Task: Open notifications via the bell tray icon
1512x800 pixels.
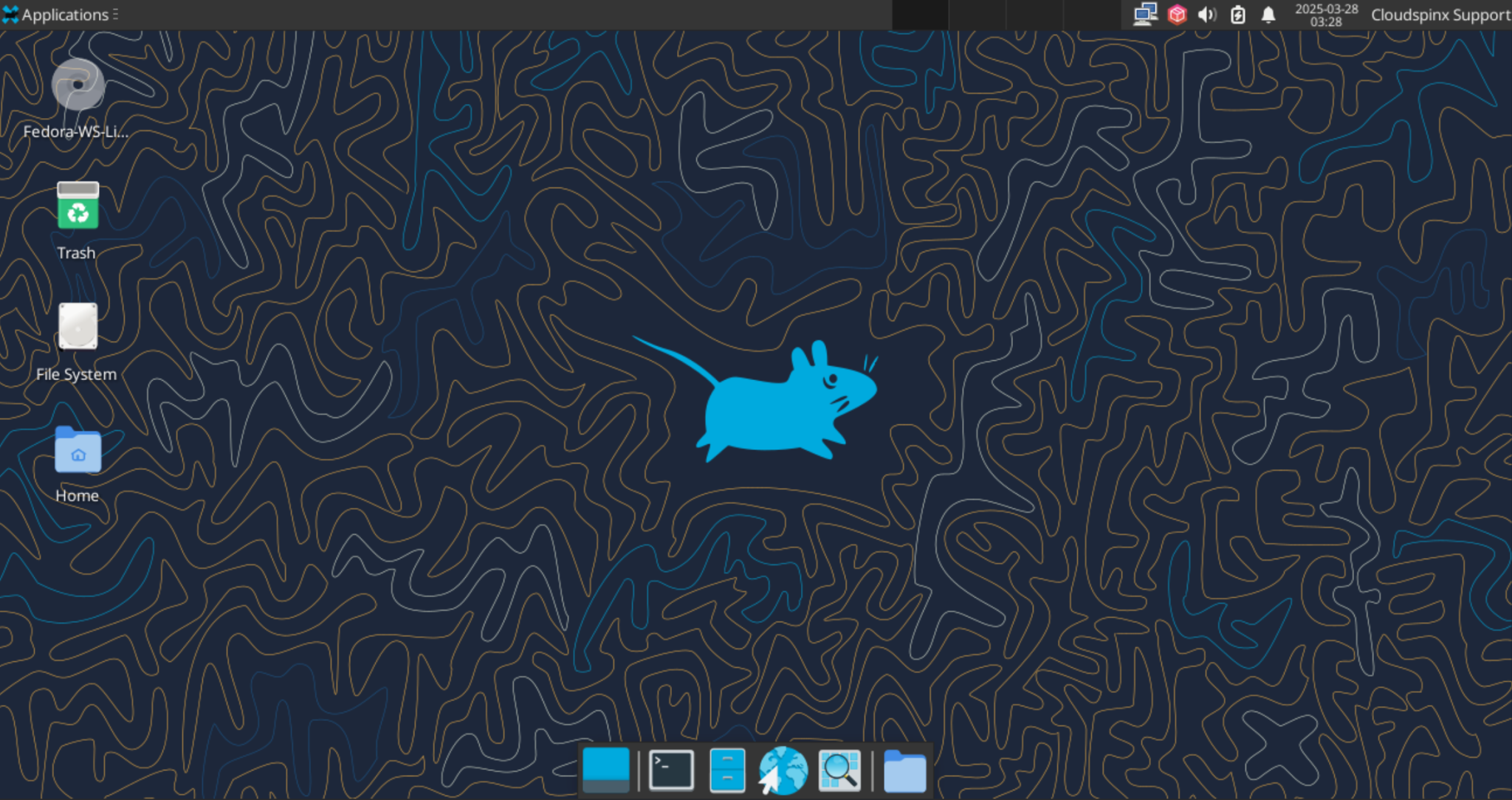Action: (1268, 14)
